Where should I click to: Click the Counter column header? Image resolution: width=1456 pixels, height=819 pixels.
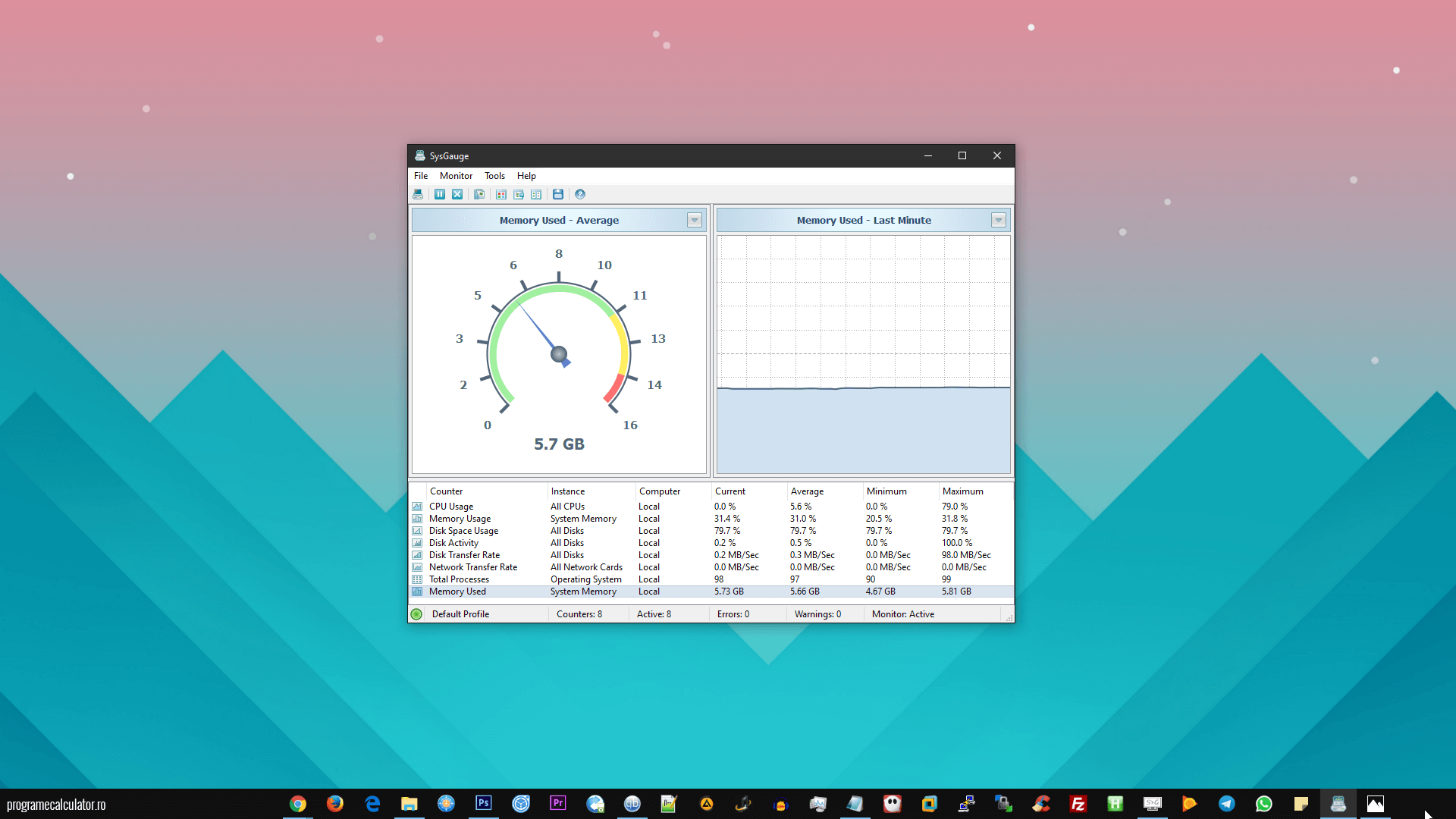[x=446, y=491]
